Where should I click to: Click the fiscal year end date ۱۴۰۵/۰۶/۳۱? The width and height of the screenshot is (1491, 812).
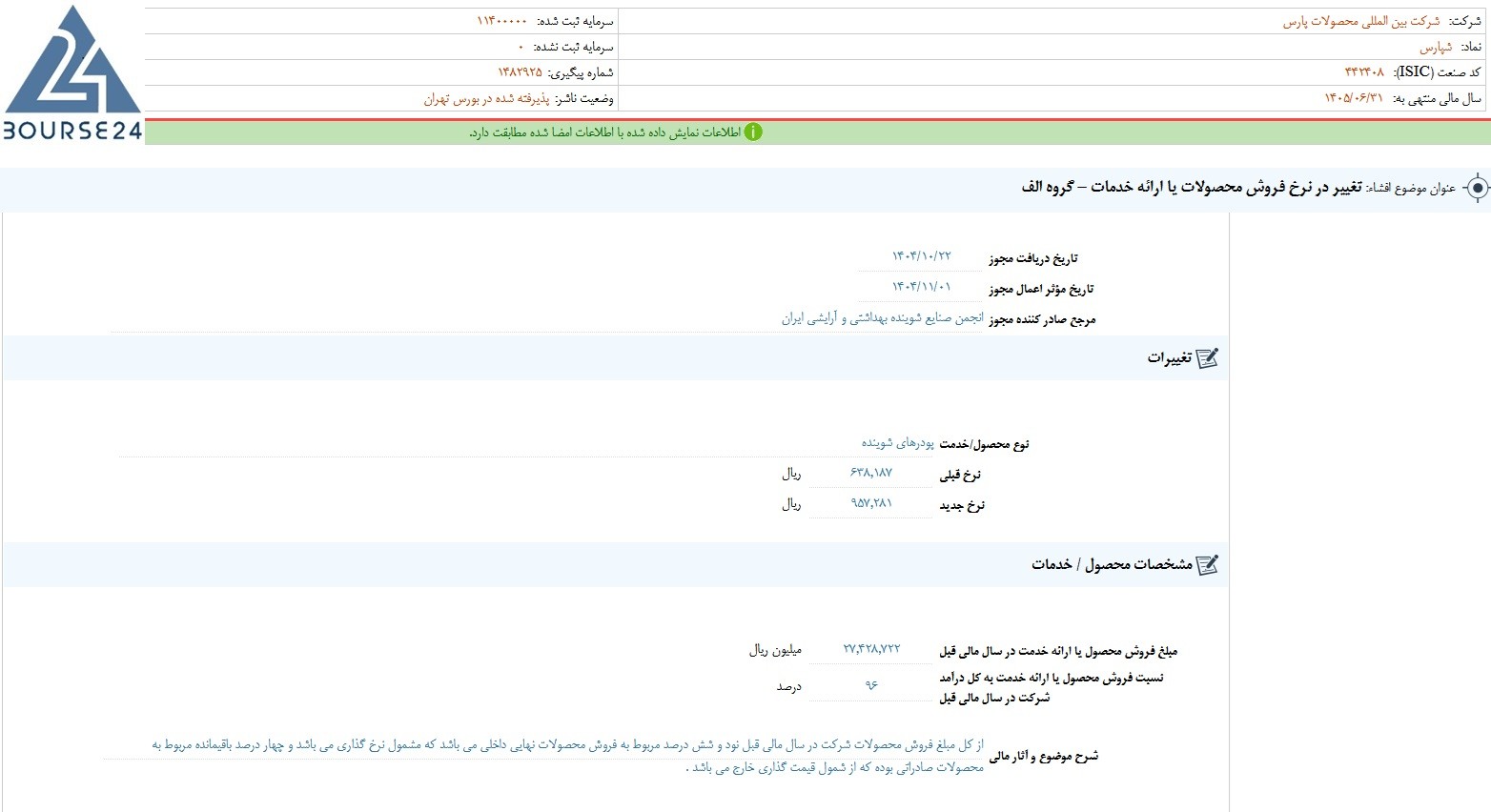click(1354, 98)
